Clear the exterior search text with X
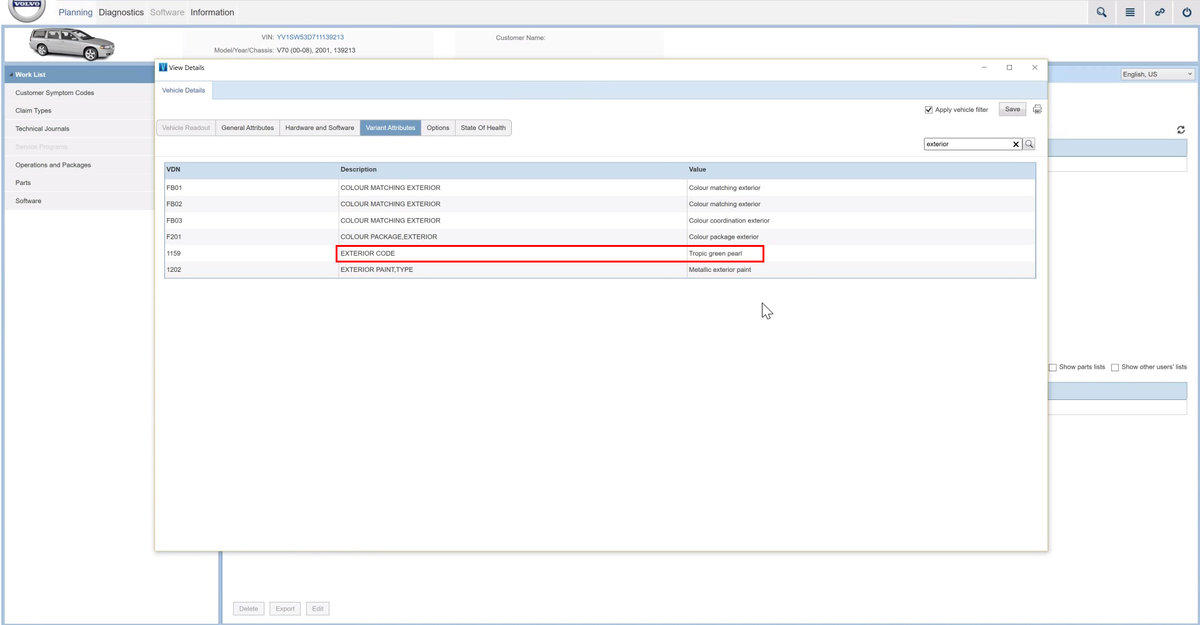This screenshot has width=1200, height=625. (1016, 144)
